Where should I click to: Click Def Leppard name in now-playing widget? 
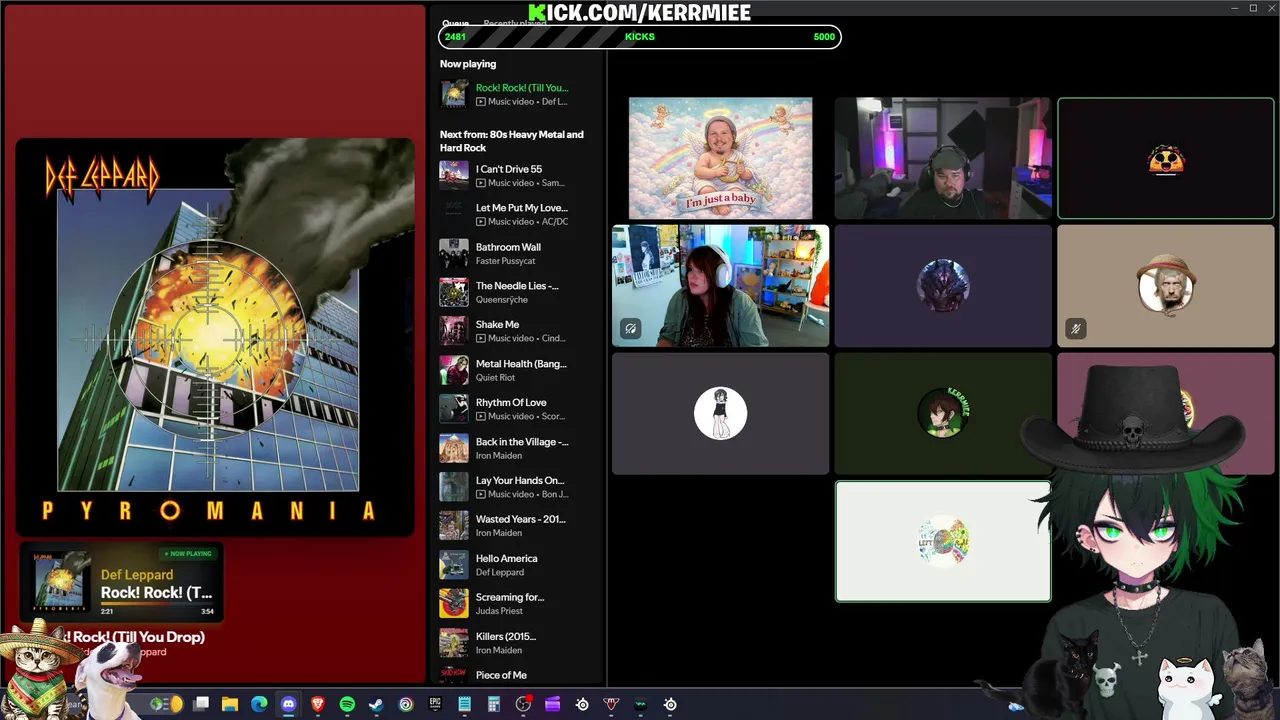[137, 575]
